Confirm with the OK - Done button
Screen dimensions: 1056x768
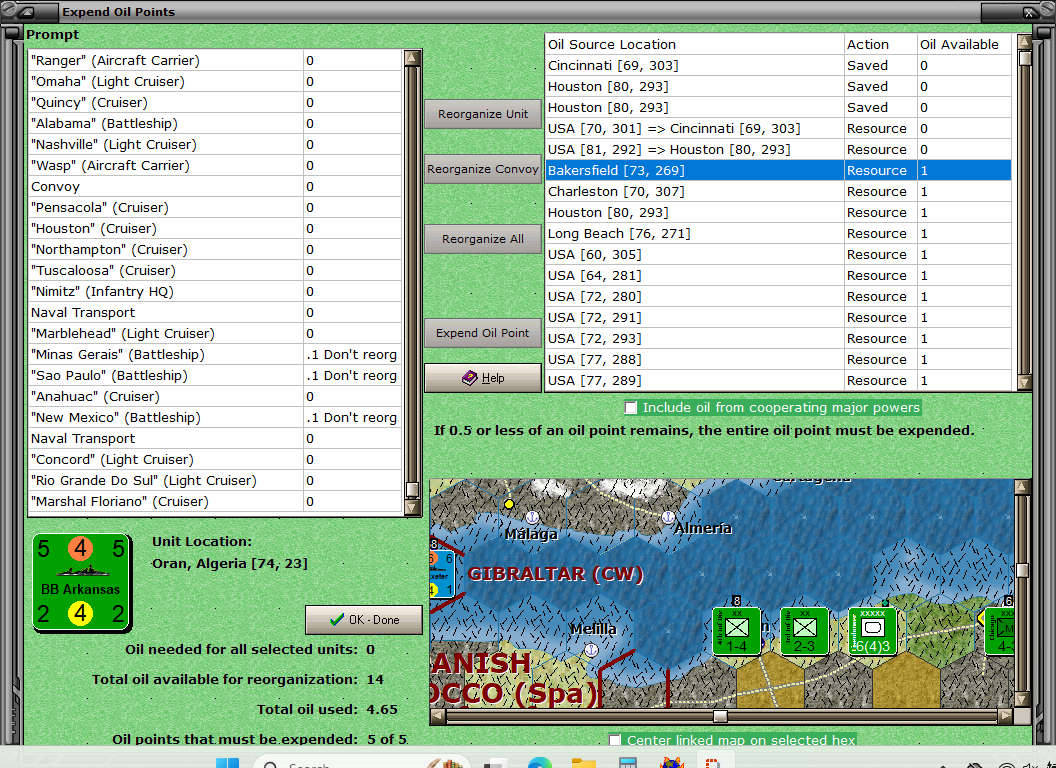[x=364, y=620]
